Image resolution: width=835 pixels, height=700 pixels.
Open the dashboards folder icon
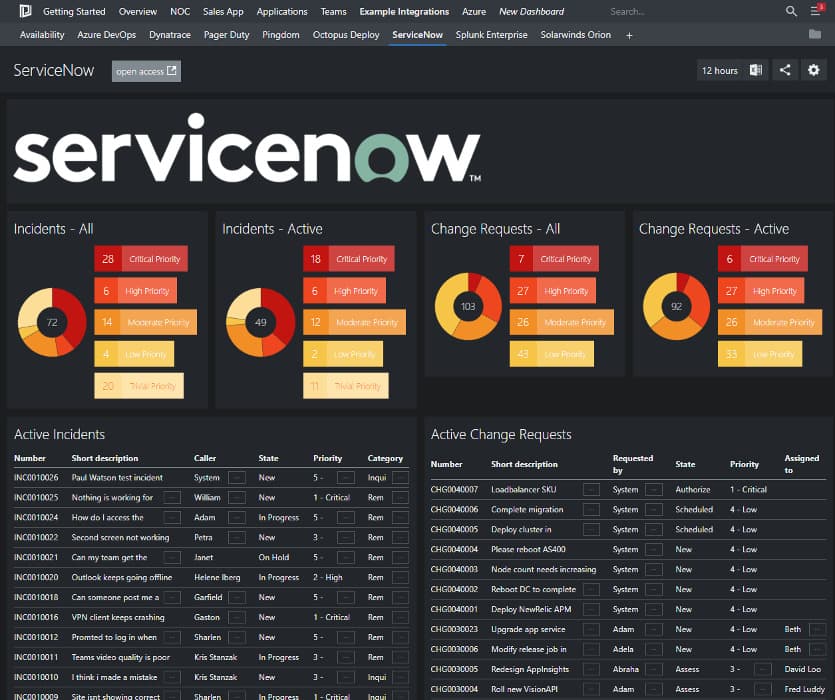coord(816,34)
